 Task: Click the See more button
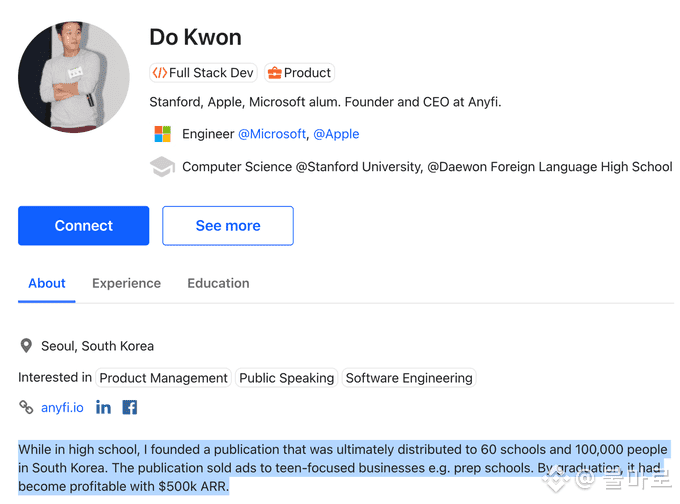point(228,226)
